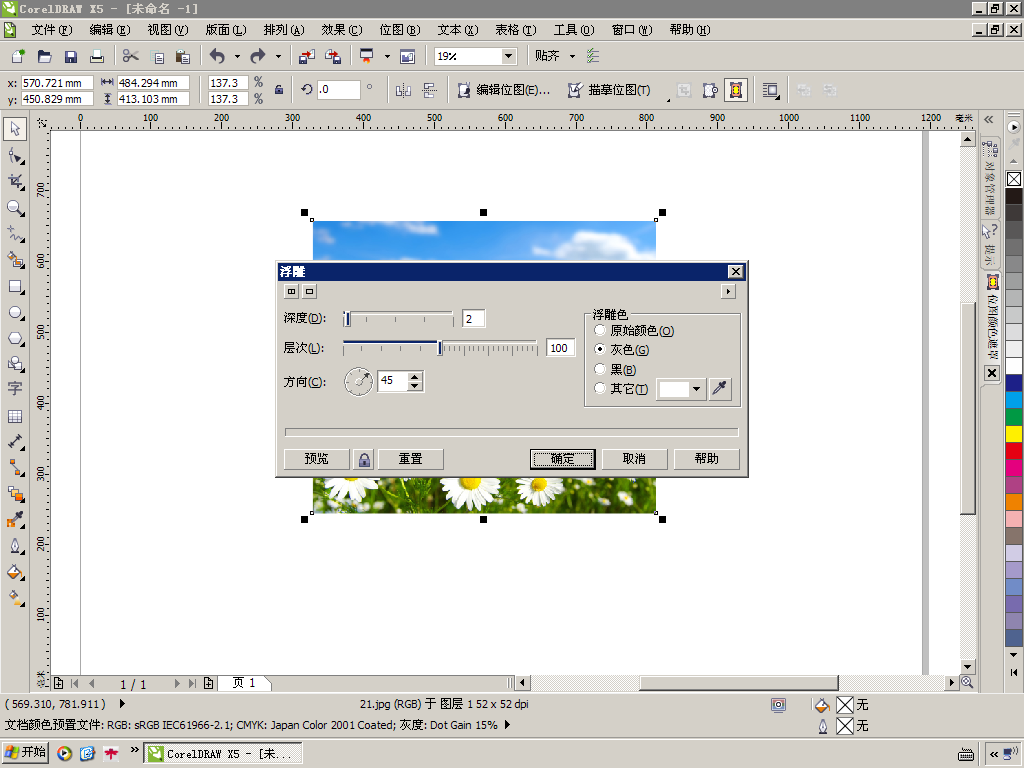Viewport: 1024px width, 768px height.
Task: Click the eyedropper icon in emboss dialog
Action: pos(720,389)
